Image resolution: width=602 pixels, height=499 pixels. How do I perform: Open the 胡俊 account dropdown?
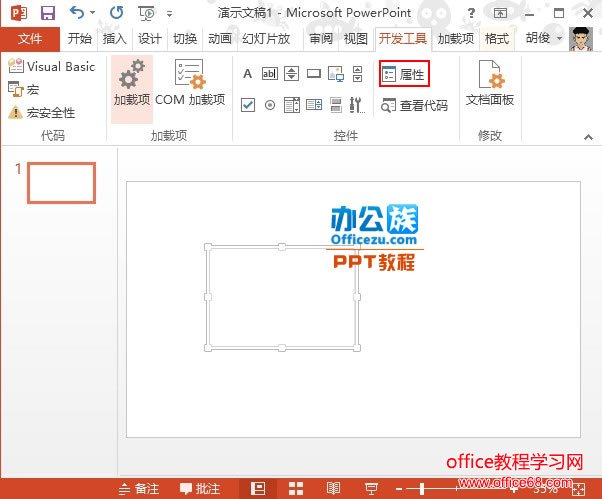[544, 38]
